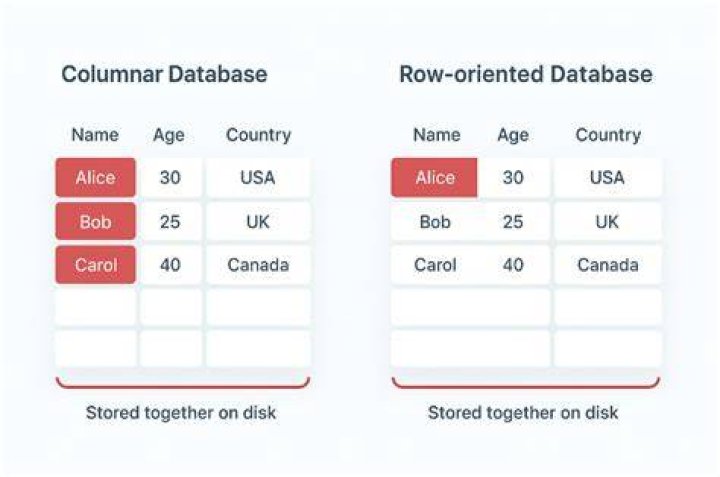Select Bob cell in Row-oriented Database table

(435, 222)
